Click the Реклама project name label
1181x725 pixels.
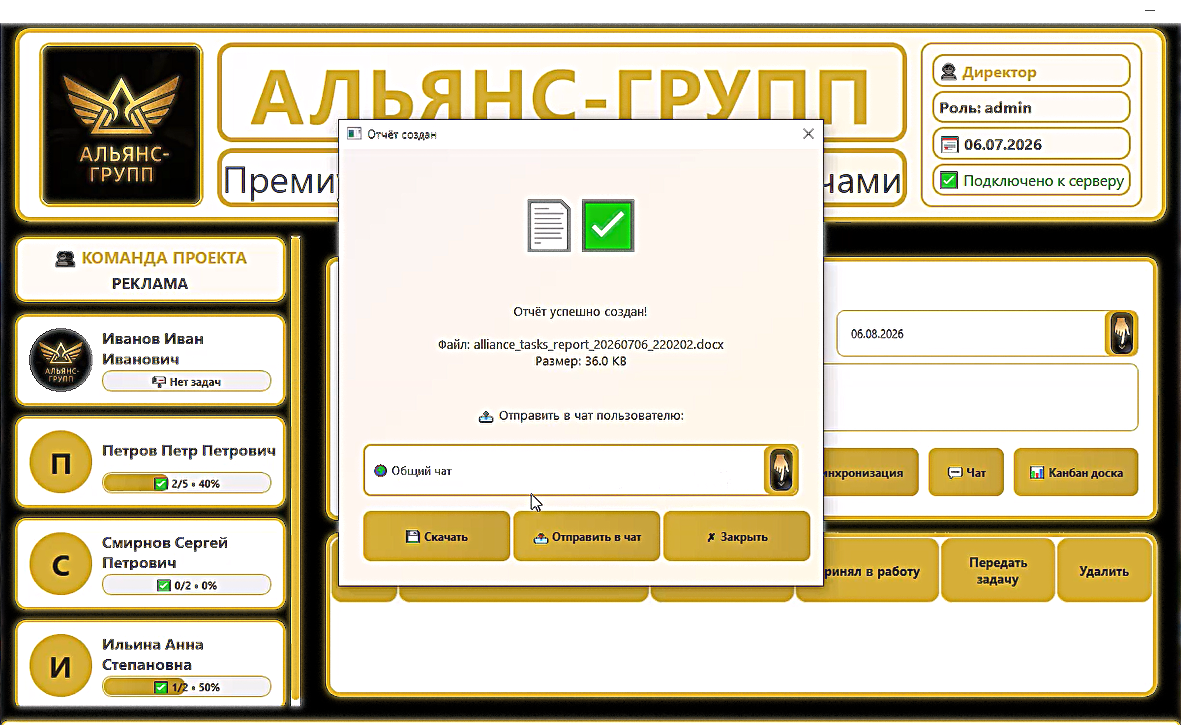pyautogui.click(x=150, y=284)
